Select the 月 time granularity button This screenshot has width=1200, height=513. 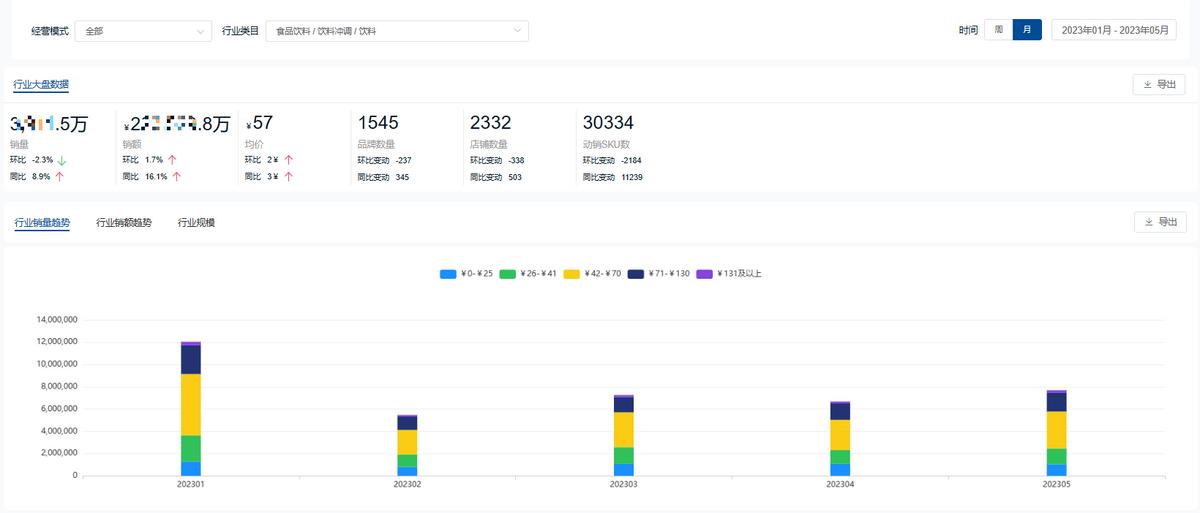(x=1026, y=30)
